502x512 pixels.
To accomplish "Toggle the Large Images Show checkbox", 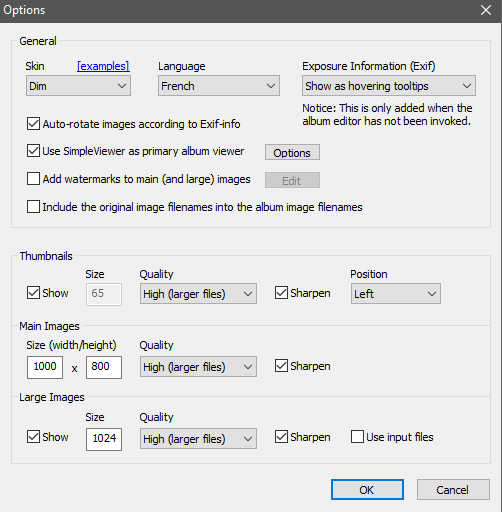I will click(x=33, y=437).
